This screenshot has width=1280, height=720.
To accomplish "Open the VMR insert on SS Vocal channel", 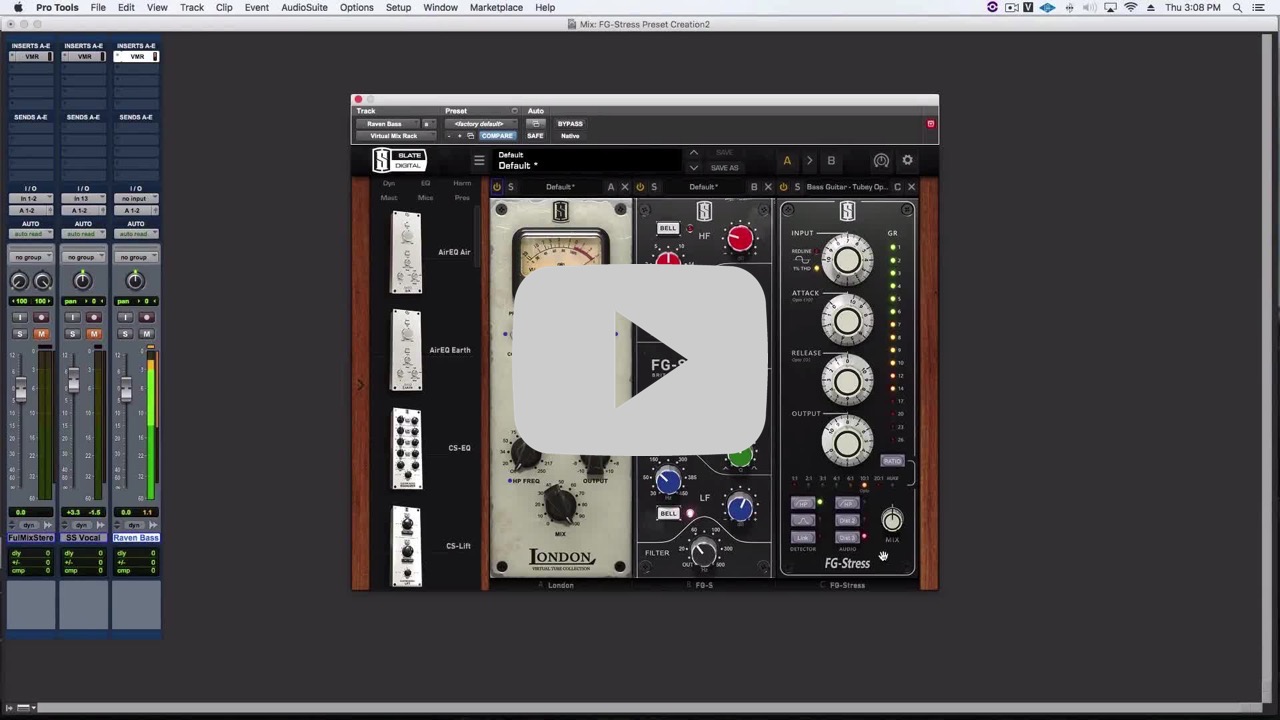I will [x=83, y=56].
